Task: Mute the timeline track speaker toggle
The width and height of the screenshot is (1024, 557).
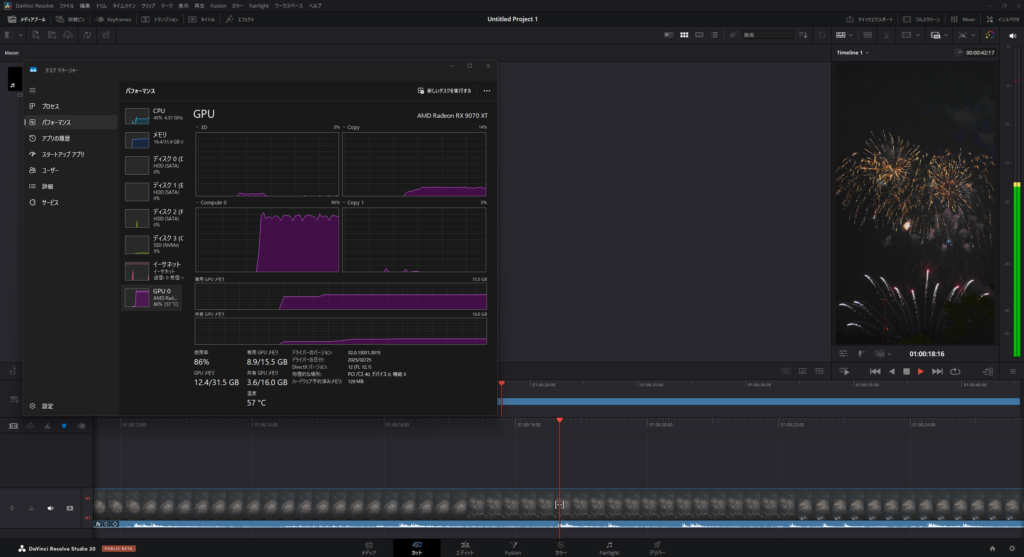Action: pos(50,508)
